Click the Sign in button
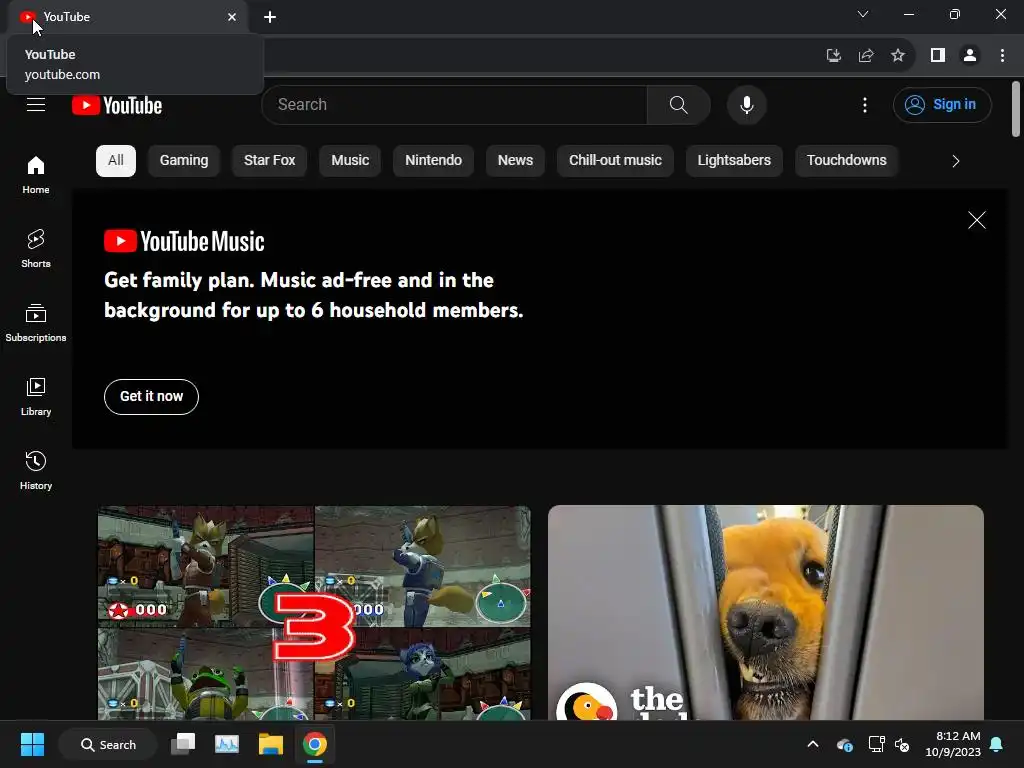Viewport: 1024px width, 768px height. 942,104
